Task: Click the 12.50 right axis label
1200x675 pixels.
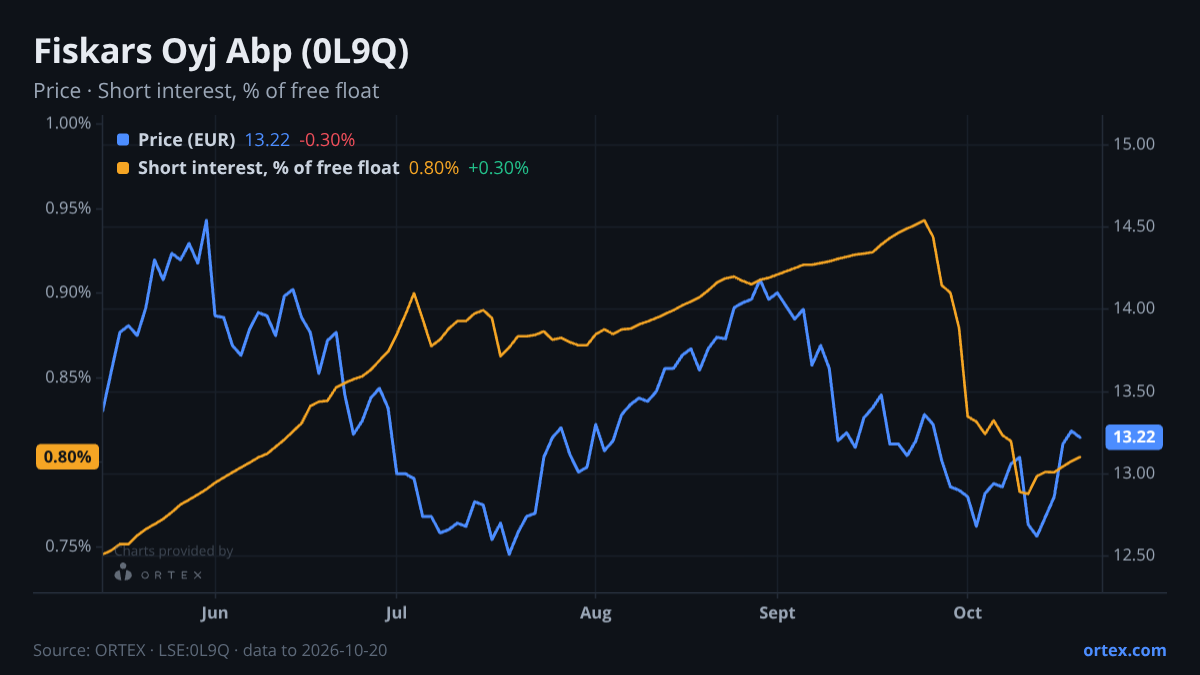Action: pos(1135,555)
